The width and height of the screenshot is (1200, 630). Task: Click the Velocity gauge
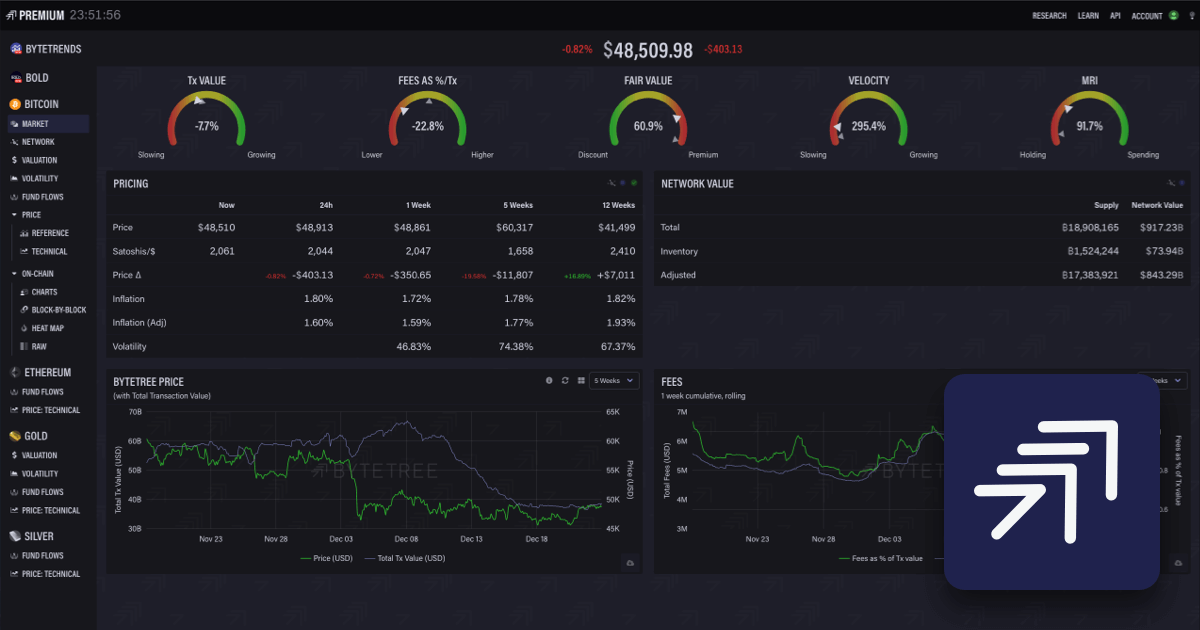868,120
